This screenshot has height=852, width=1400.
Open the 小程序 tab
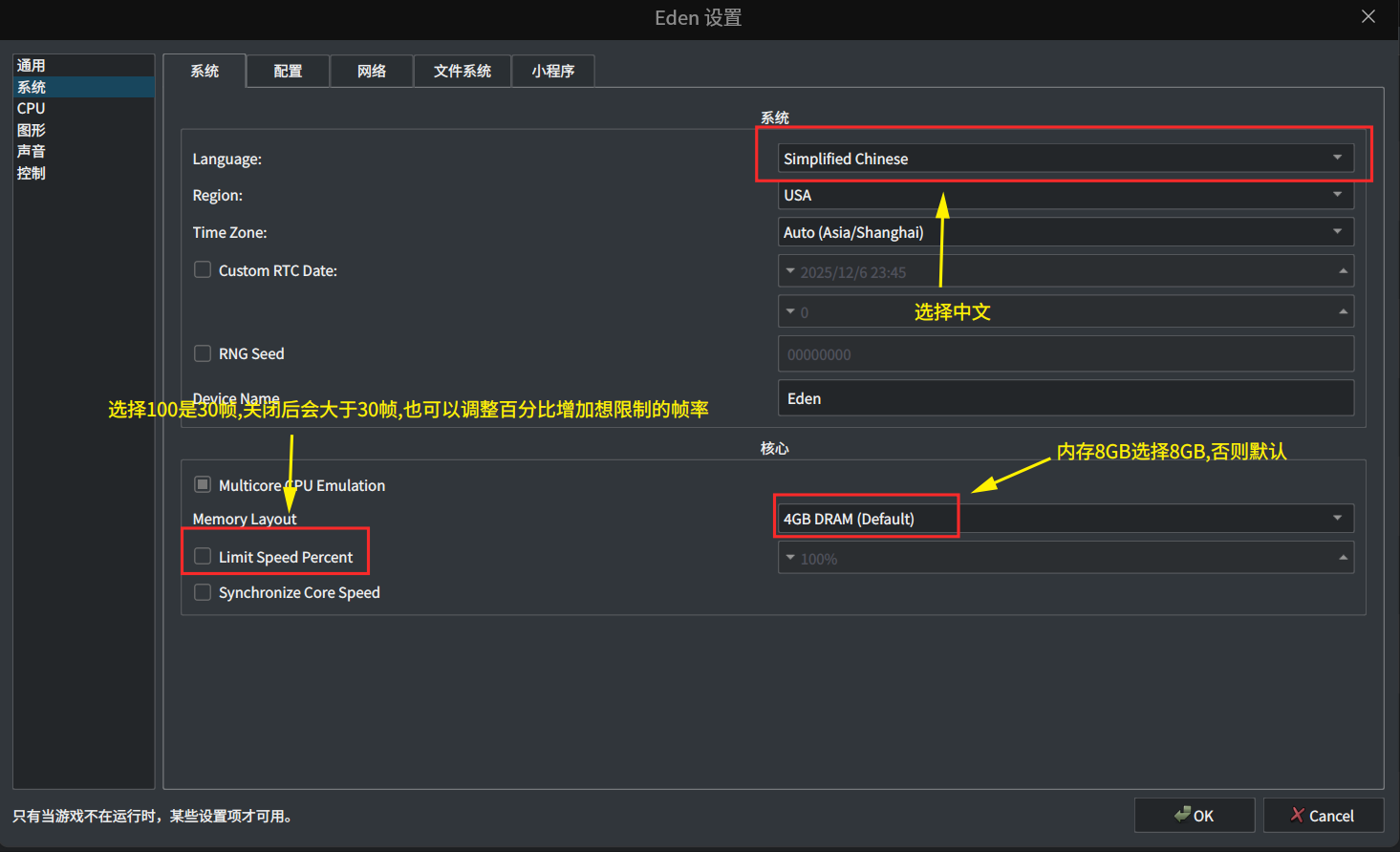coord(553,71)
